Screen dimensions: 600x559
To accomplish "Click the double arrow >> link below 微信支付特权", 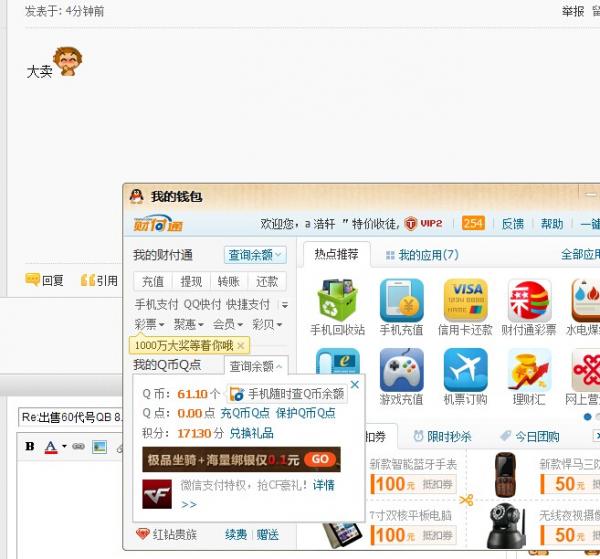I will pos(189,505).
